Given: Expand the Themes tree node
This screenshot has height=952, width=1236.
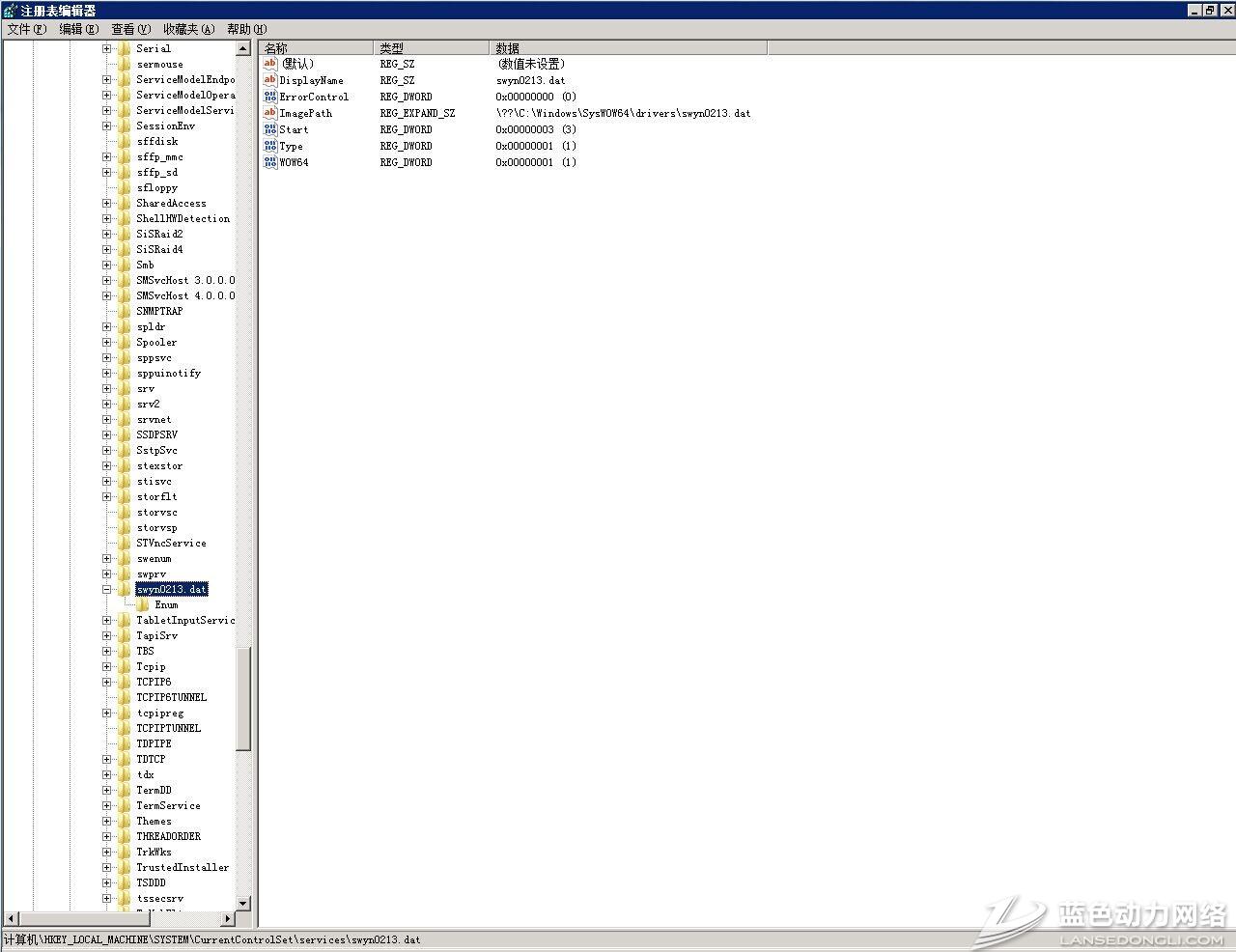Looking at the screenshot, I should click(x=106, y=821).
